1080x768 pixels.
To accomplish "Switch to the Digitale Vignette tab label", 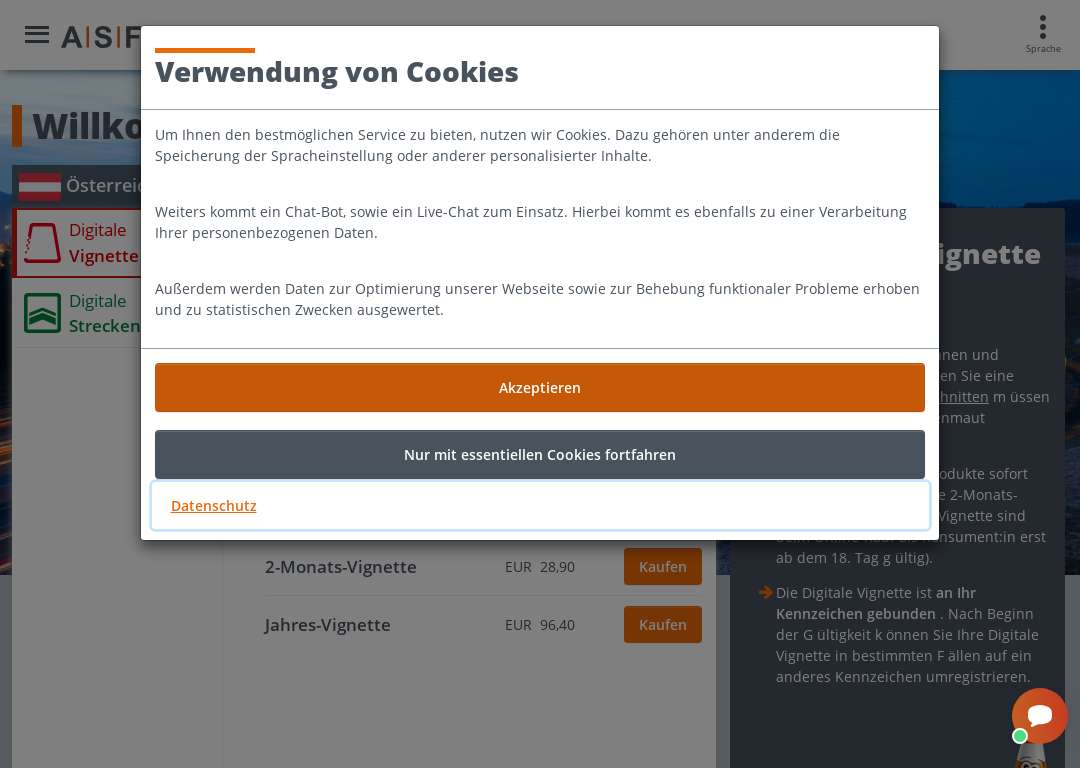I will coord(104,243).
